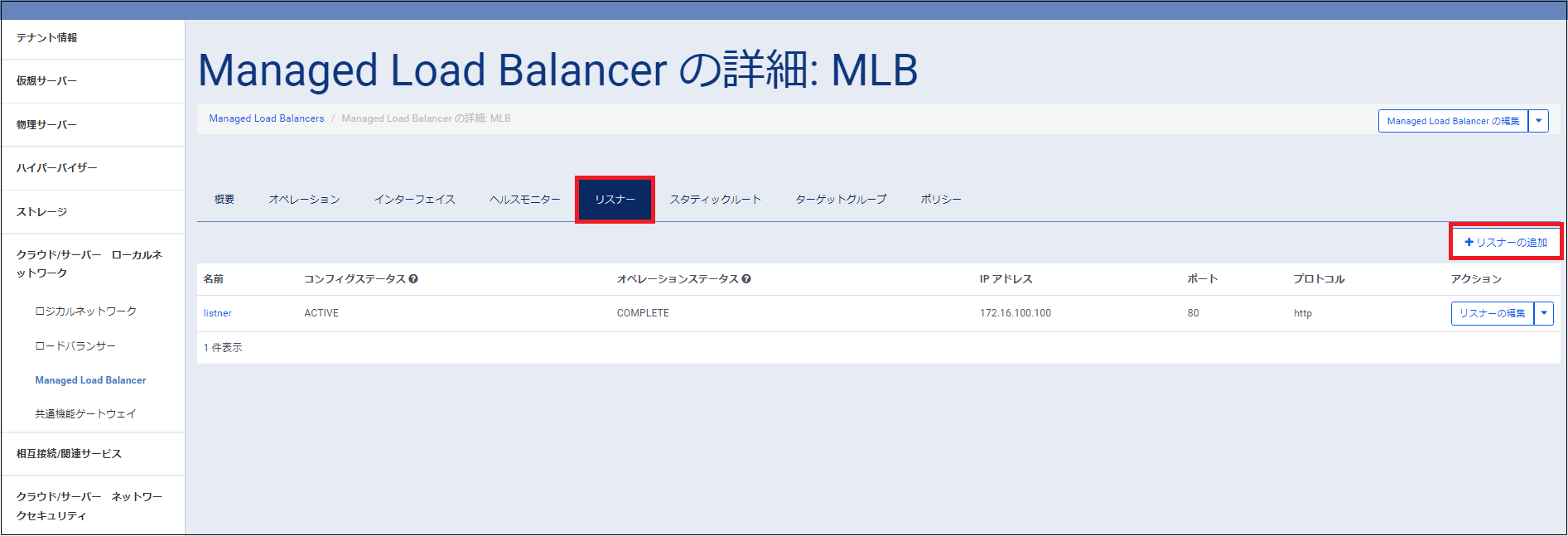Open the listner link in table
This screenshot has width=1568, height=536.
click(218, 313)
